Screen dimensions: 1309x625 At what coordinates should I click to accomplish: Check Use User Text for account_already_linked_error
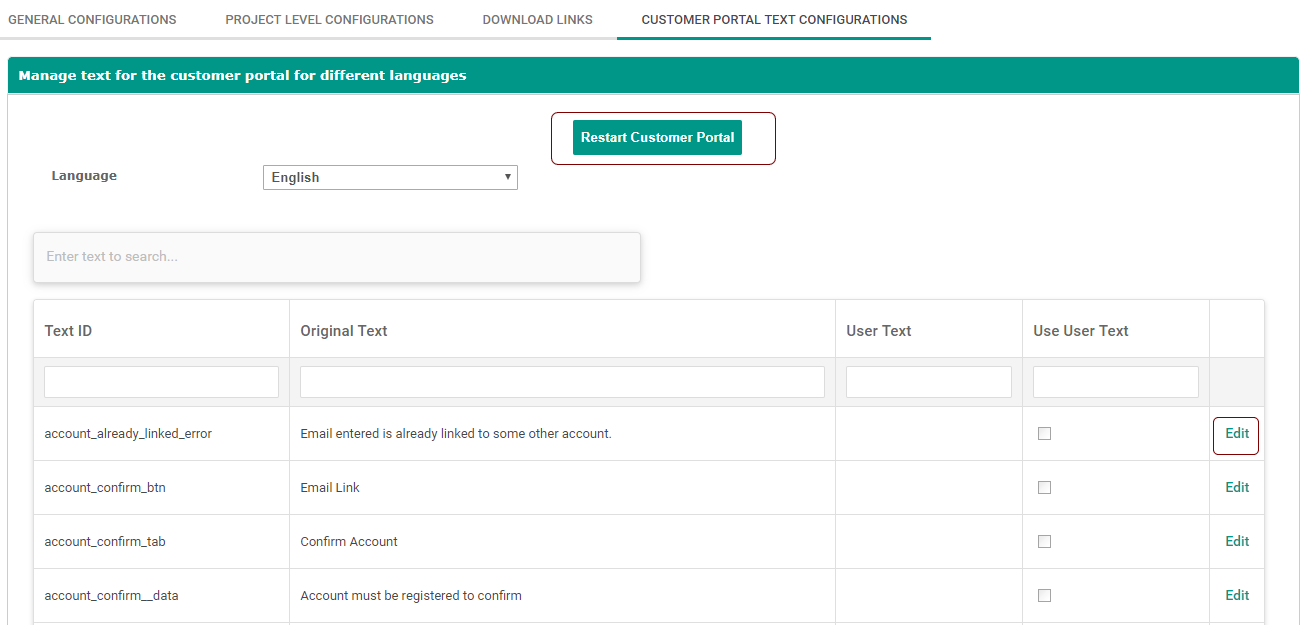click(x=1044, y=434)
